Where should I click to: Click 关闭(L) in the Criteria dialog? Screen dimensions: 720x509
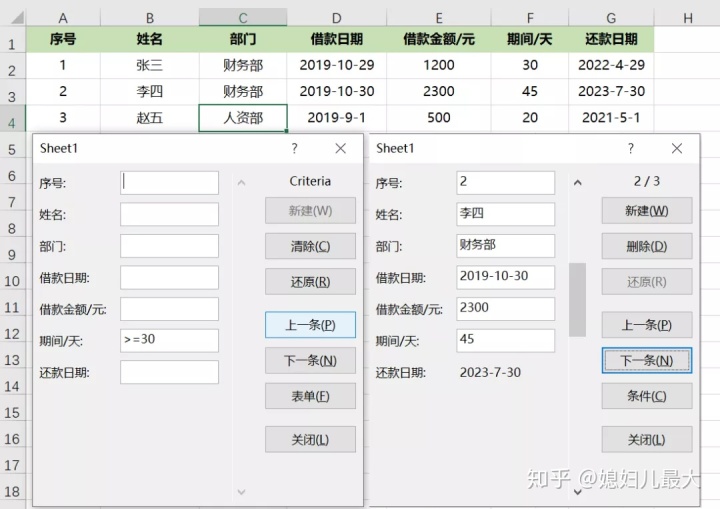pos(310,440)
